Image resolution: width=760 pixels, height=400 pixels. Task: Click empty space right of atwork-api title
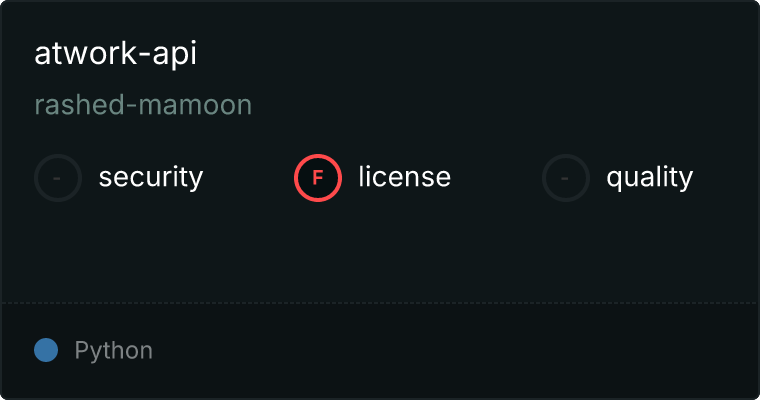[450, 54]
